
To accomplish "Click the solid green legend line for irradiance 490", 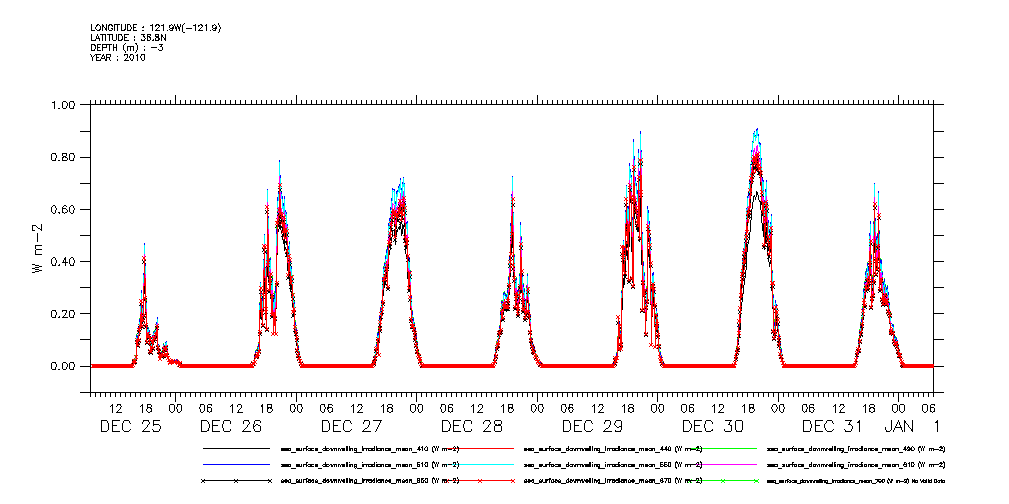I will click(723, 448).
